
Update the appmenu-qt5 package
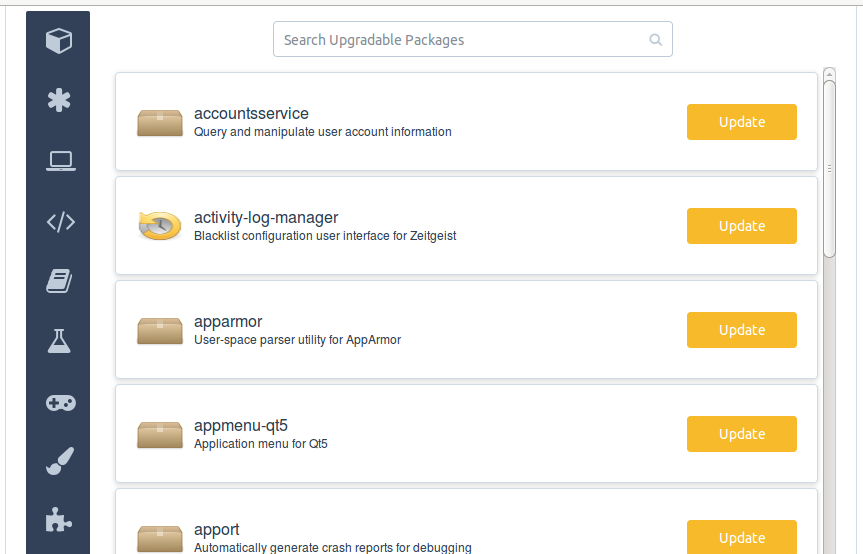coord(741,434)
